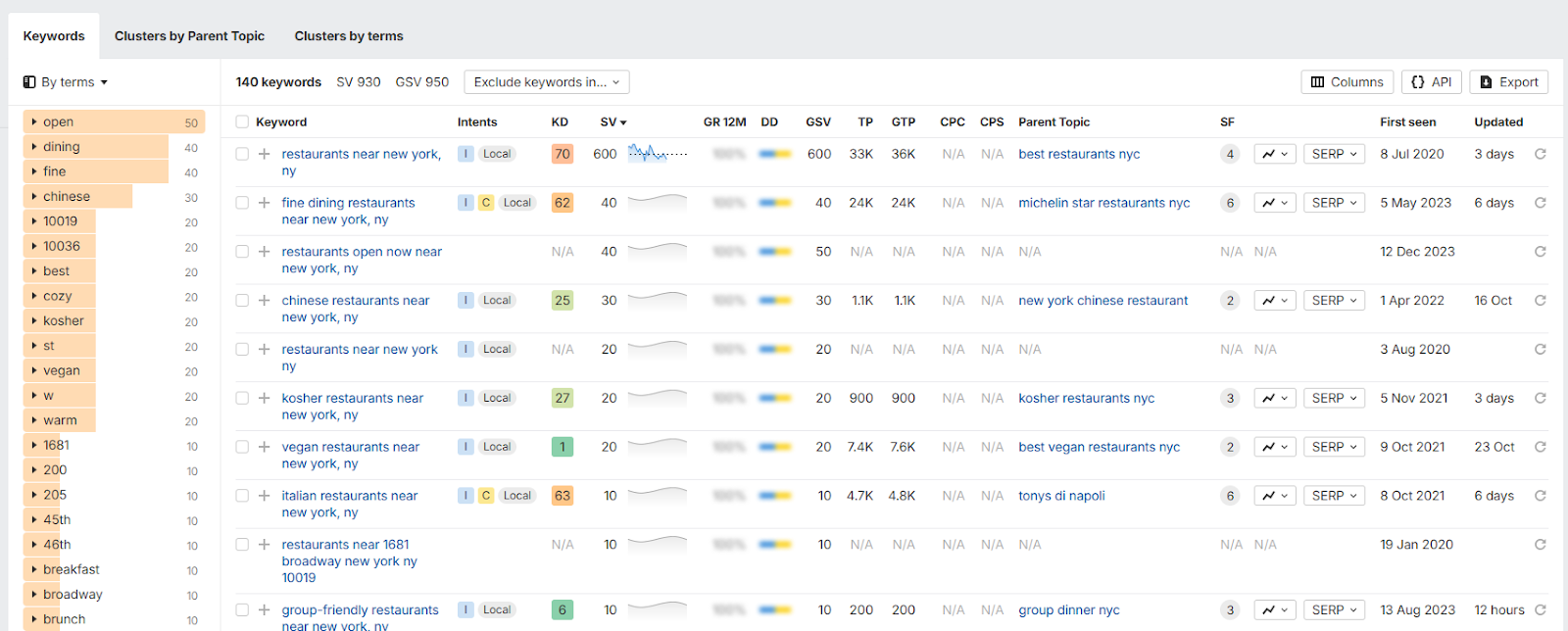Add group-friendly restaurants keyword via plus icon
Image resolution: width=1568 pixels, height=631 pixels.
coord(264,609)
